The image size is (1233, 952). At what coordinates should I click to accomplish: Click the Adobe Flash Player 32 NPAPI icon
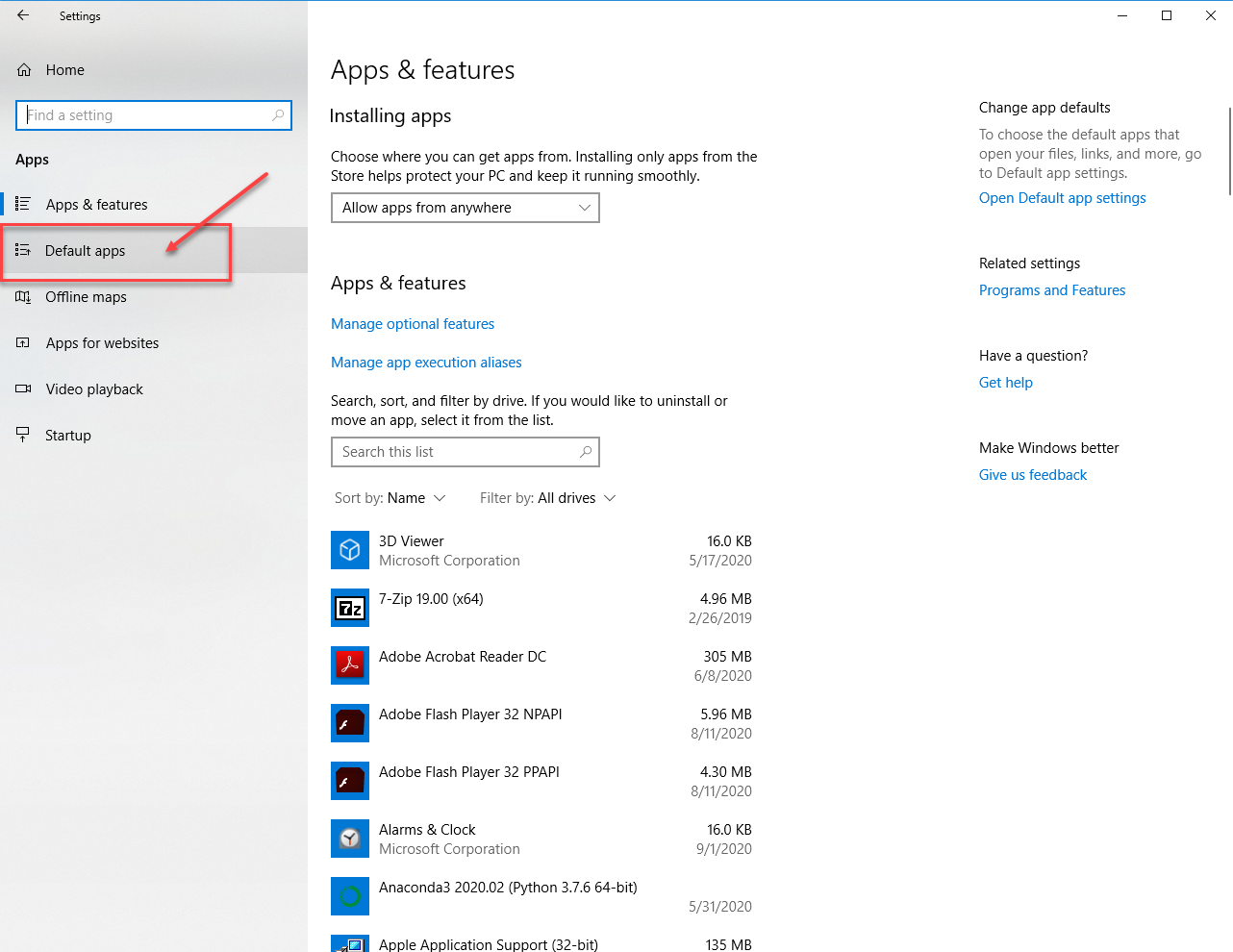pyautogui.click(x=350, y=723)
